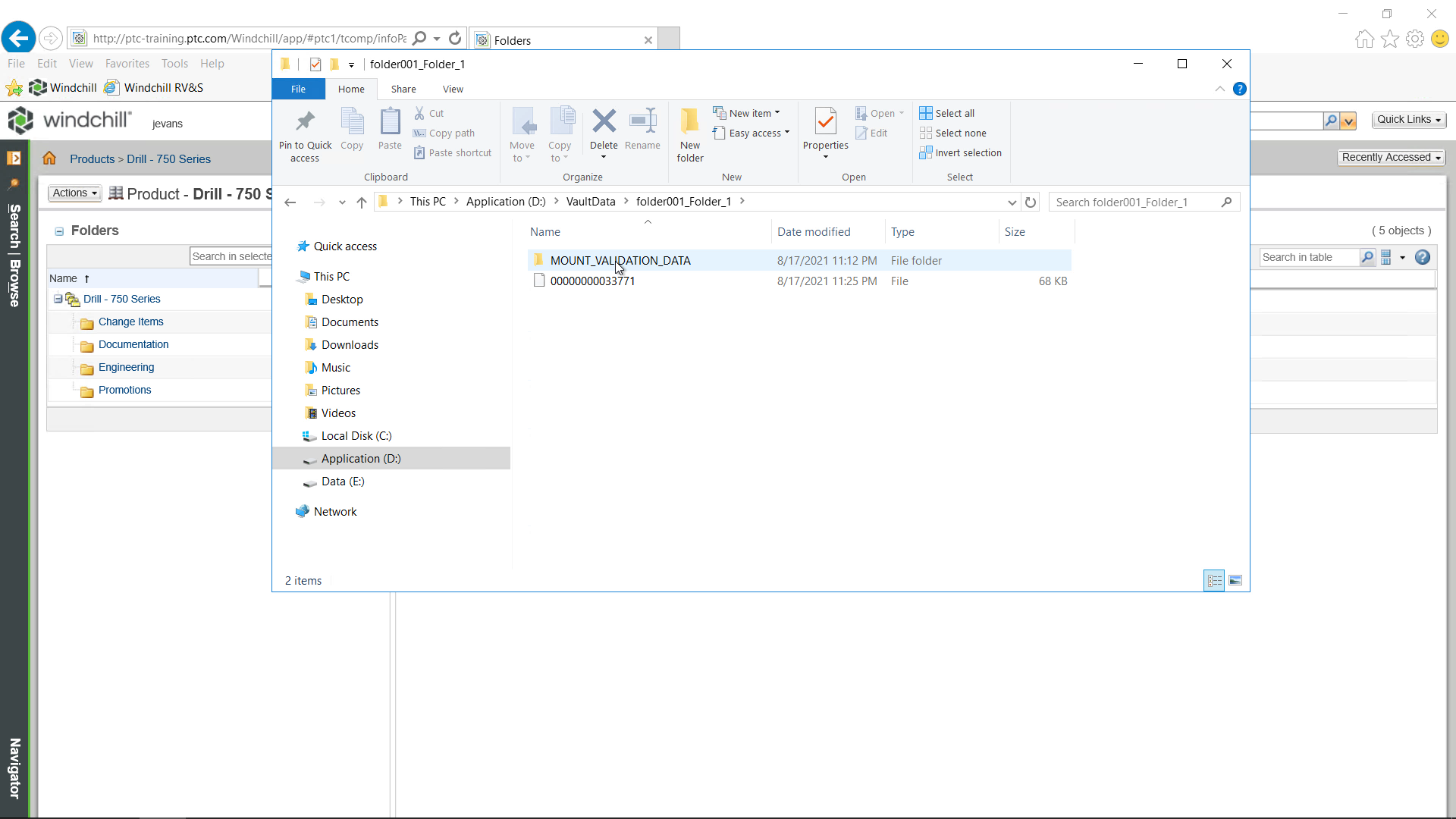Click Windchill home icon in breadcrumb

pos(49,158)
